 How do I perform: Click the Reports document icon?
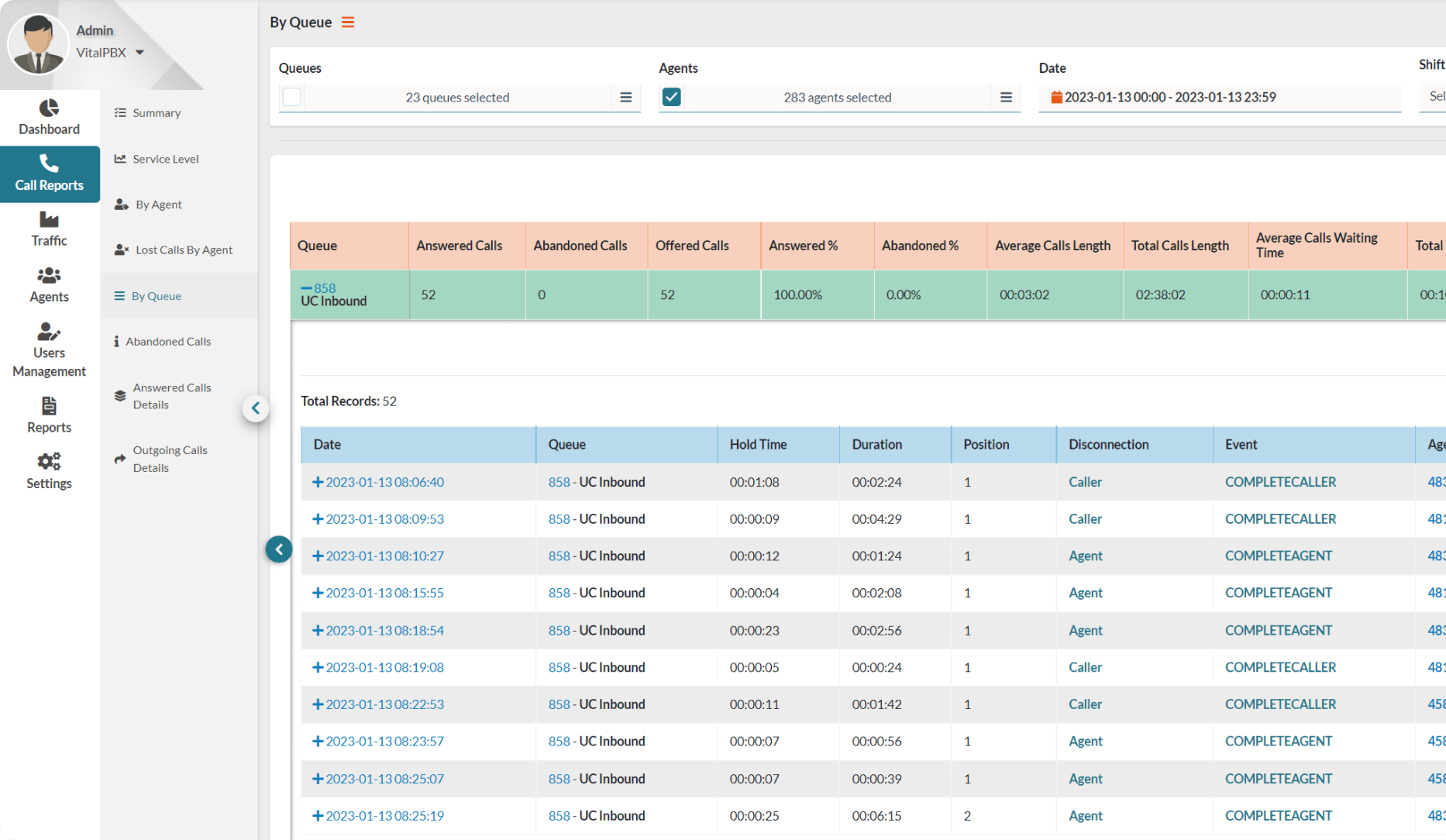pyautogui.click(x=49, y=406)
